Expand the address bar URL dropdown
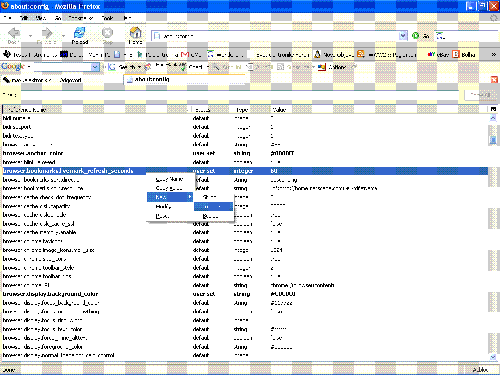The image size is (500, 375). 403,36
